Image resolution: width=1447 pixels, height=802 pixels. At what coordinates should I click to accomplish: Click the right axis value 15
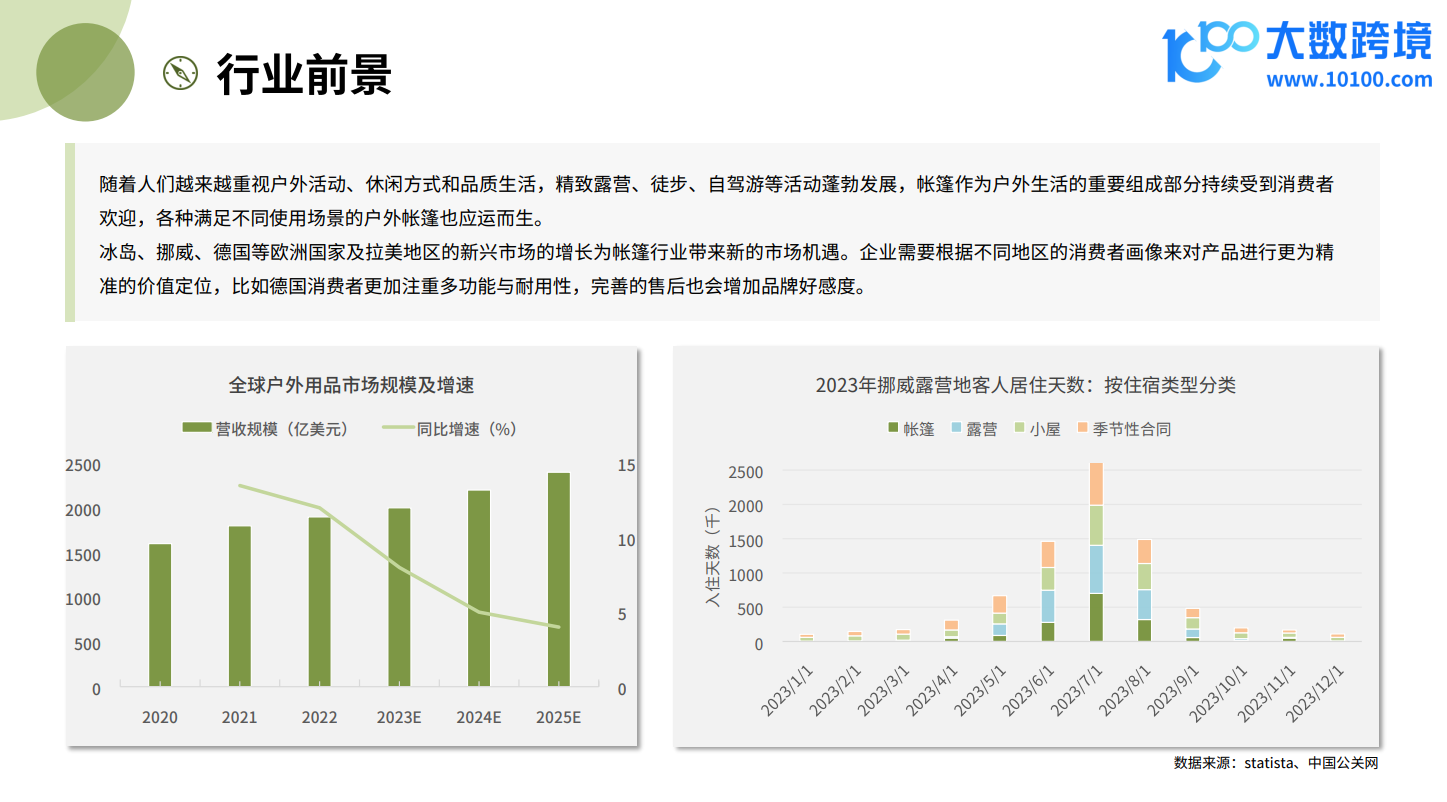[627, 465]
